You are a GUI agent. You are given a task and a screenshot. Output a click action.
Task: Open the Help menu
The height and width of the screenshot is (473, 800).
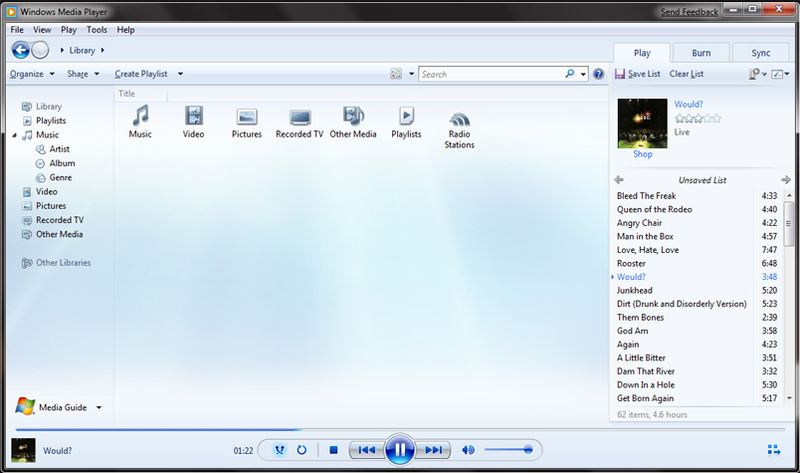126,30
